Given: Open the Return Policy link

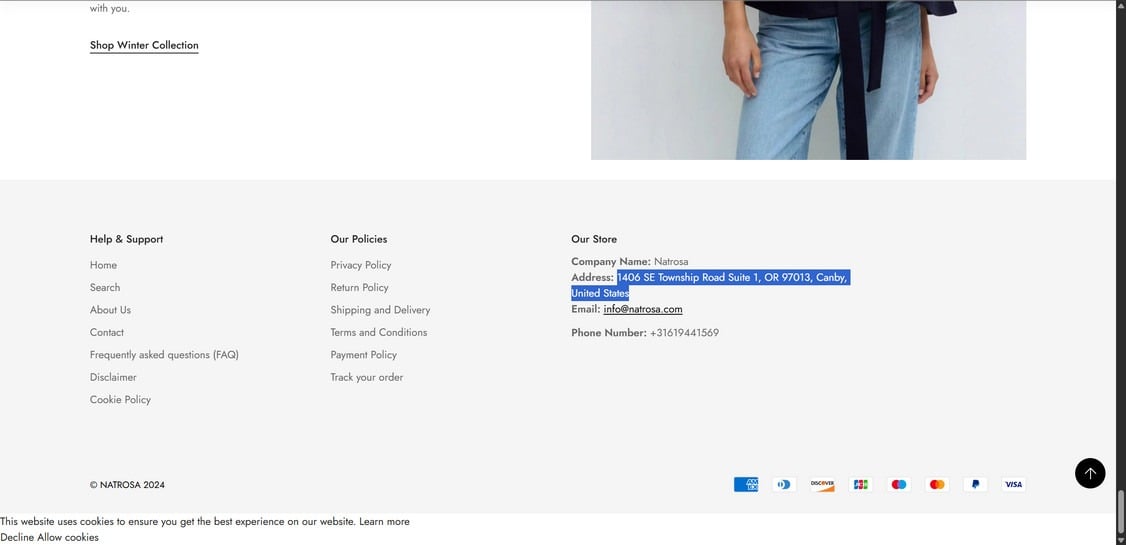Looking at the screenshot, I should click(359, 287).
